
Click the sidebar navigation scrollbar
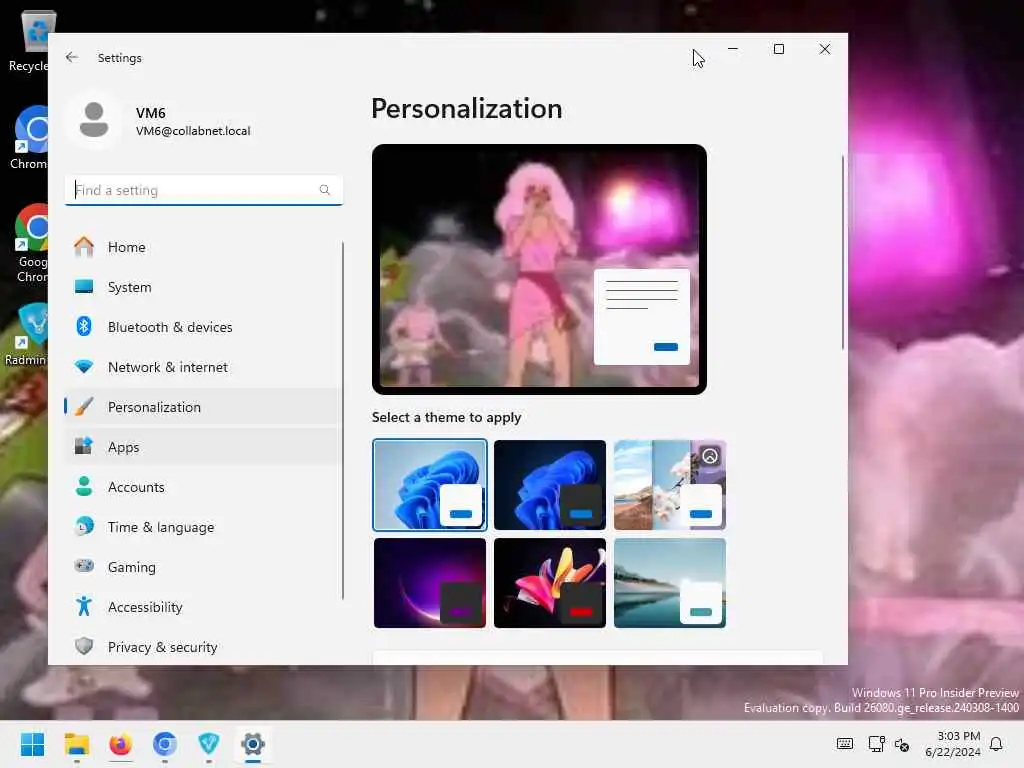coord(343,421)
